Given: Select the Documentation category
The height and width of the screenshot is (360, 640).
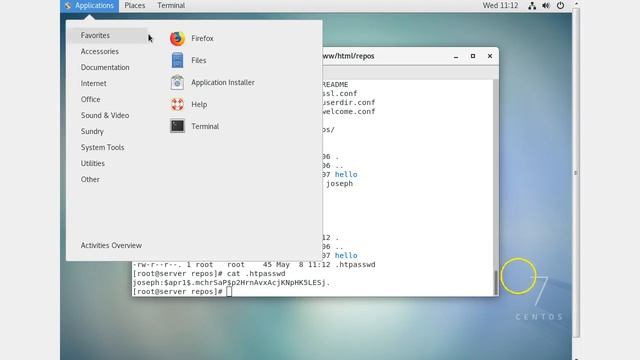Looking at the screenshot, I should coord(105,67).
